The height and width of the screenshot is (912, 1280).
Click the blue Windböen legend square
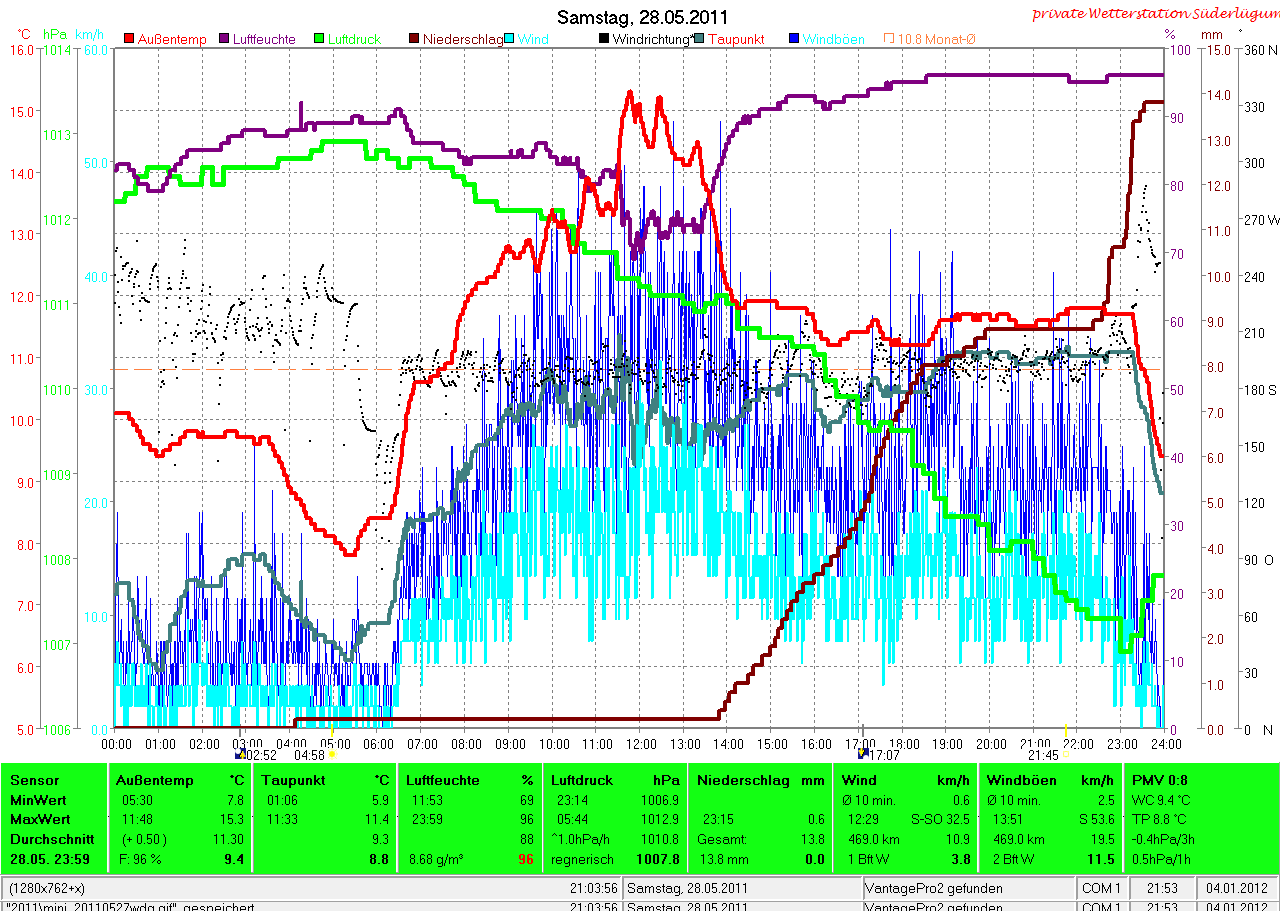[794, 39]
